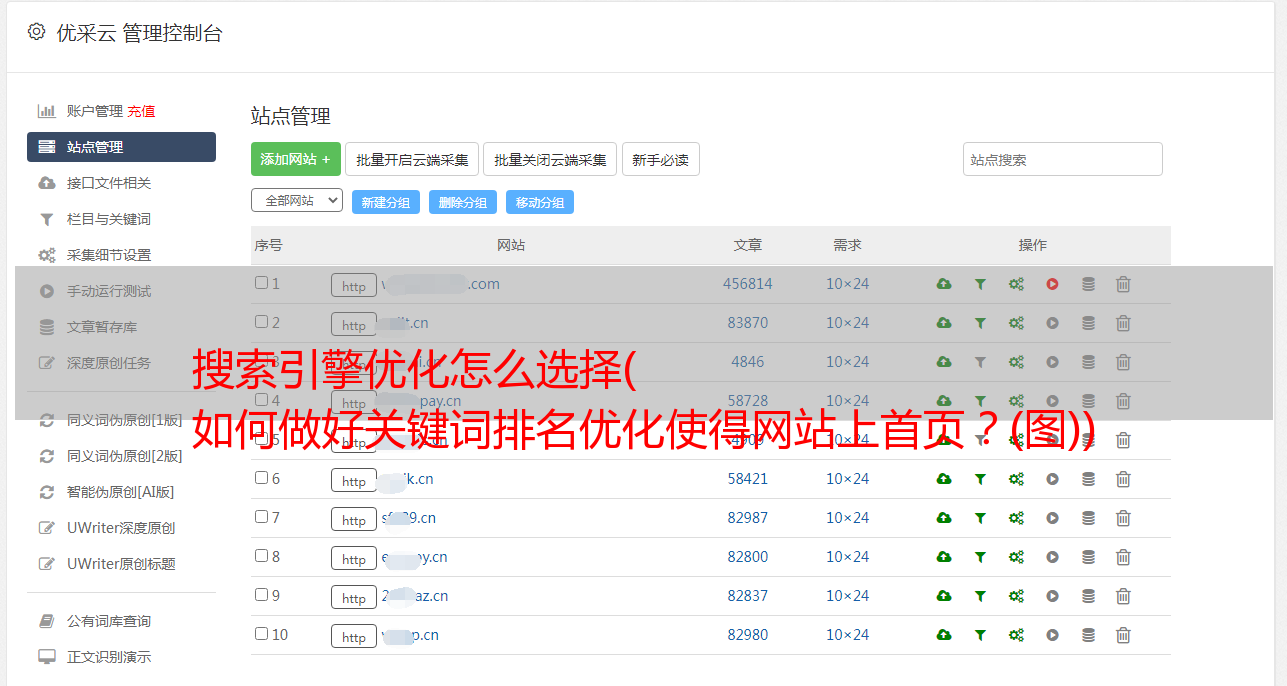Screen dimensions: 1287x686
Task: Click cloud upload icon in row 6 (58421)
Action: 943,479
